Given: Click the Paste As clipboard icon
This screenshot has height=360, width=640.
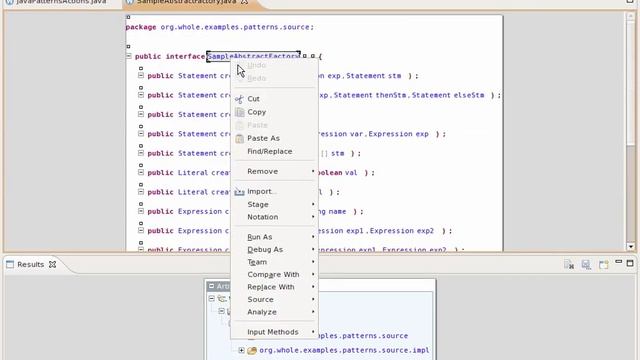Looking at the screenshot, I should pos(240,139).
